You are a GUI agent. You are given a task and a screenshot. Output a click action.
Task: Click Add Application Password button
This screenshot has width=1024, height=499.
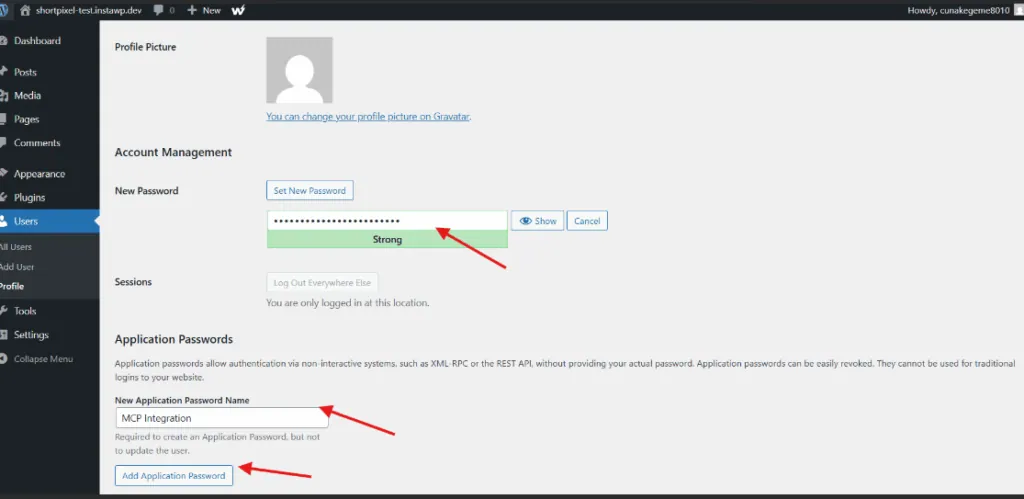coord(174,475)
